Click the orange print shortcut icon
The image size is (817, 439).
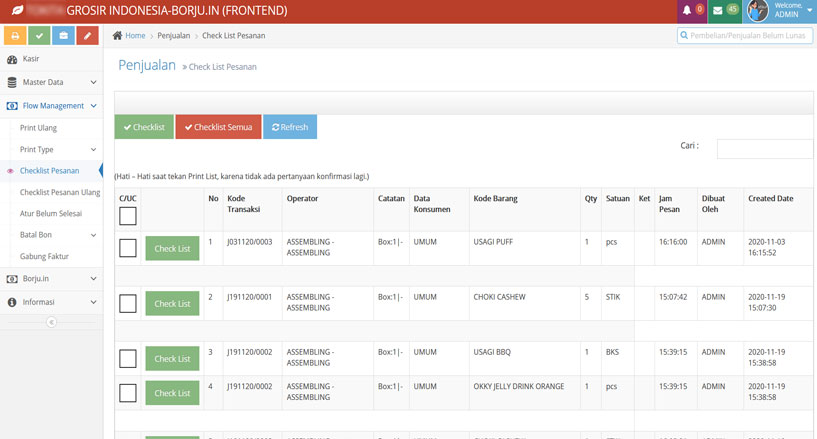click(15, 35)
